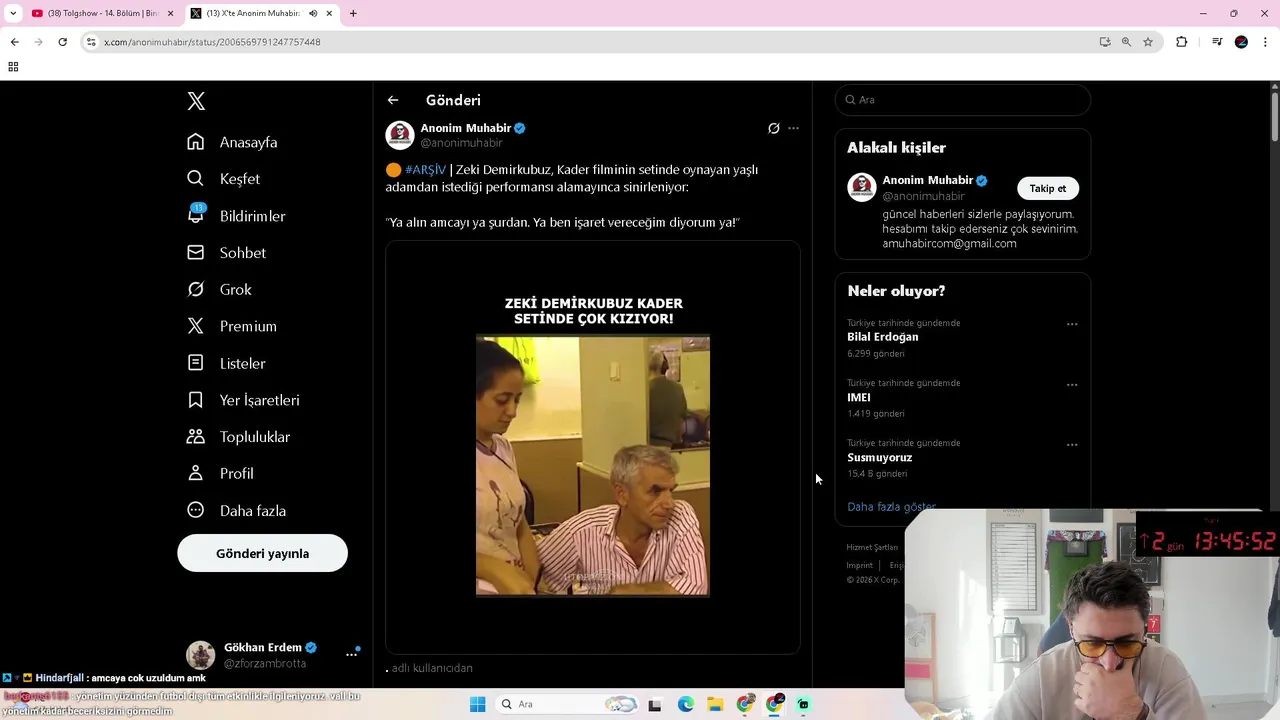Open Windows Start menu
The image size is (1280, 720).
click(477, 704)
